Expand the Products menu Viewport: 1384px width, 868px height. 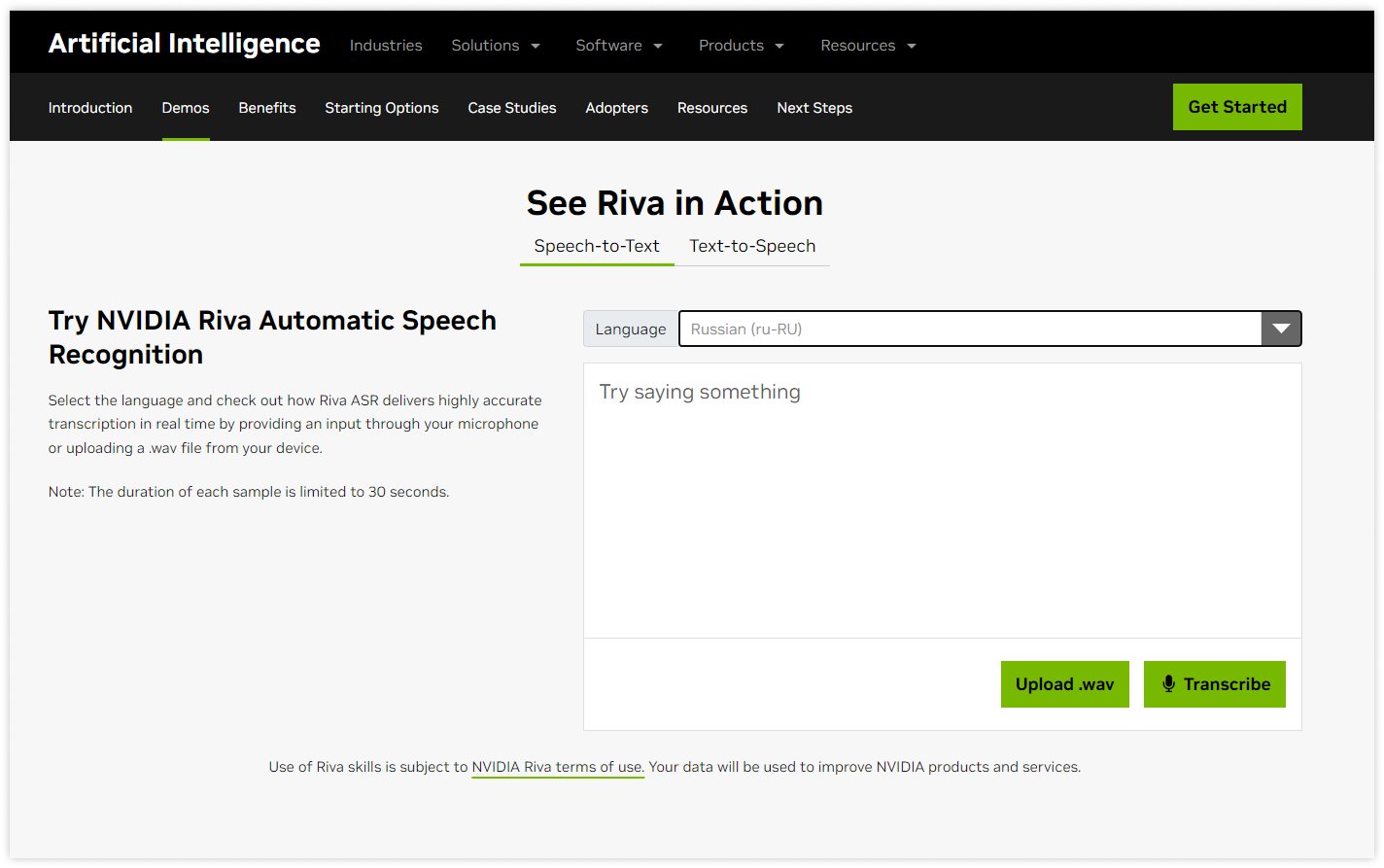click(742, 46)
